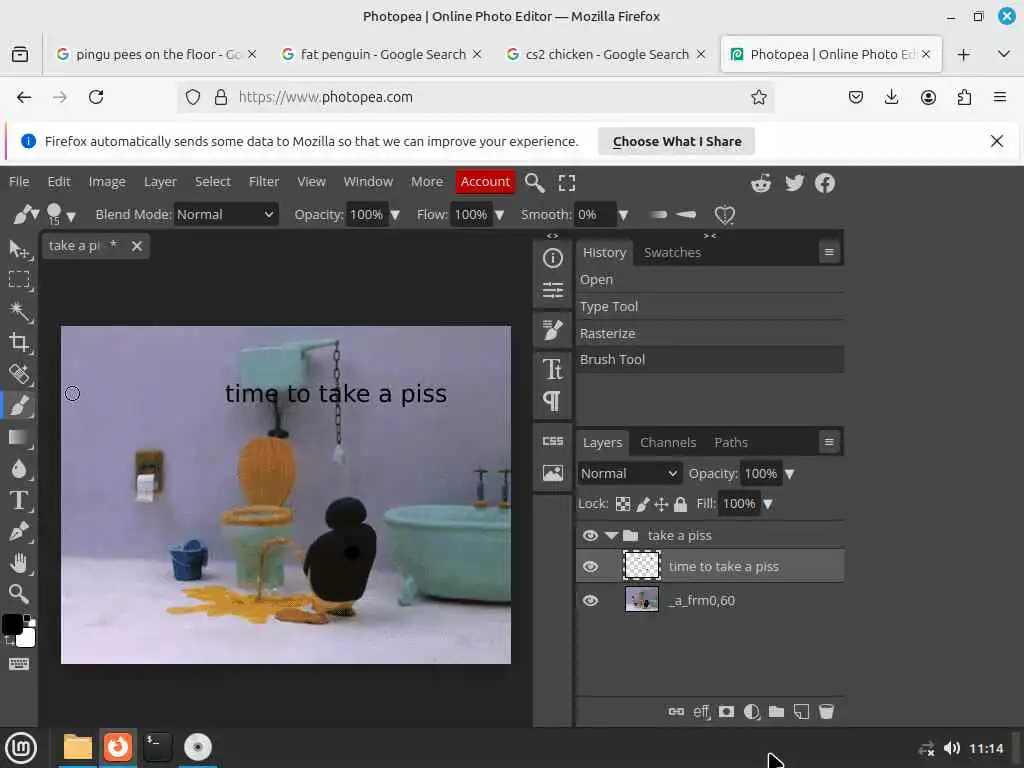Expand the layer Opacity arrow
The height and width of the screenshot is (768, 1024).
(789, 474)
